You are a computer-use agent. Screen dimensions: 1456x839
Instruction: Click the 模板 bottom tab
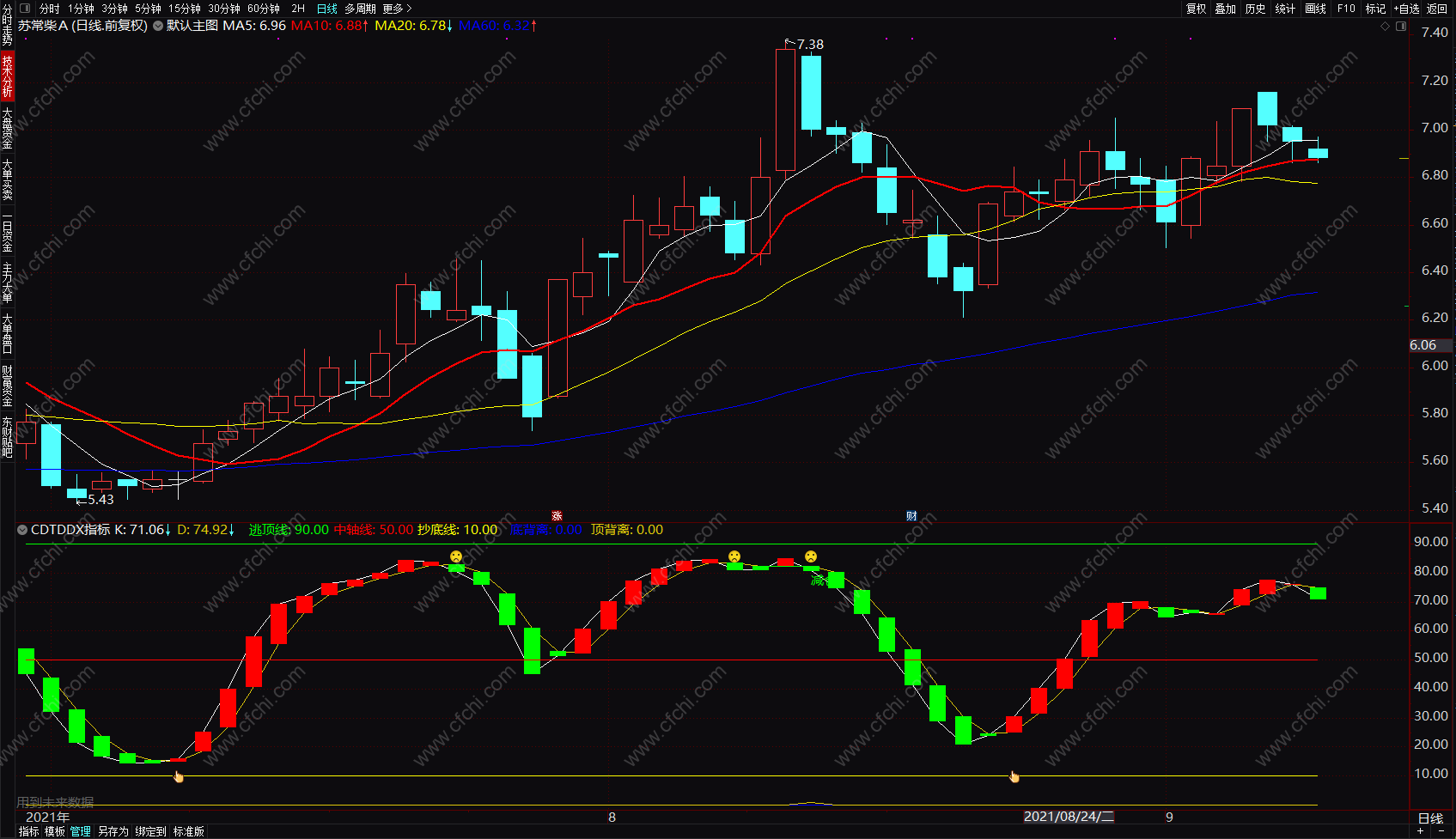tap(55, 831)
